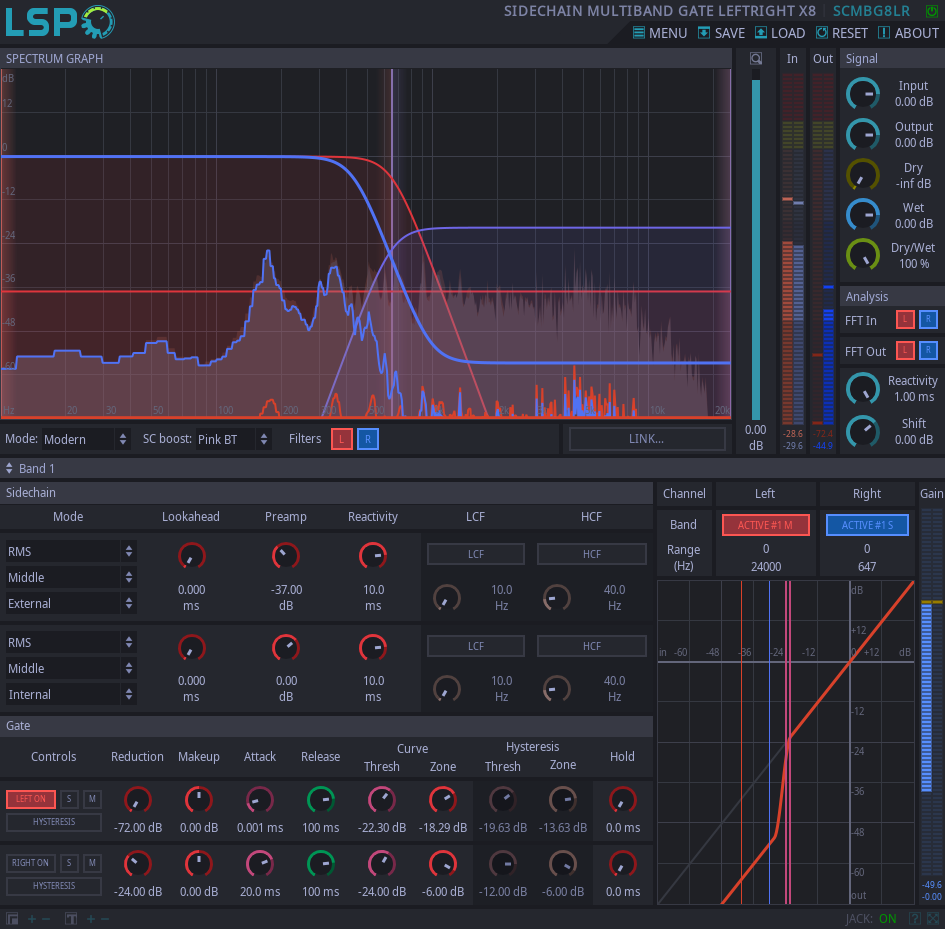
Task: Adjust the Input gain knob
Action: [863, 93]
